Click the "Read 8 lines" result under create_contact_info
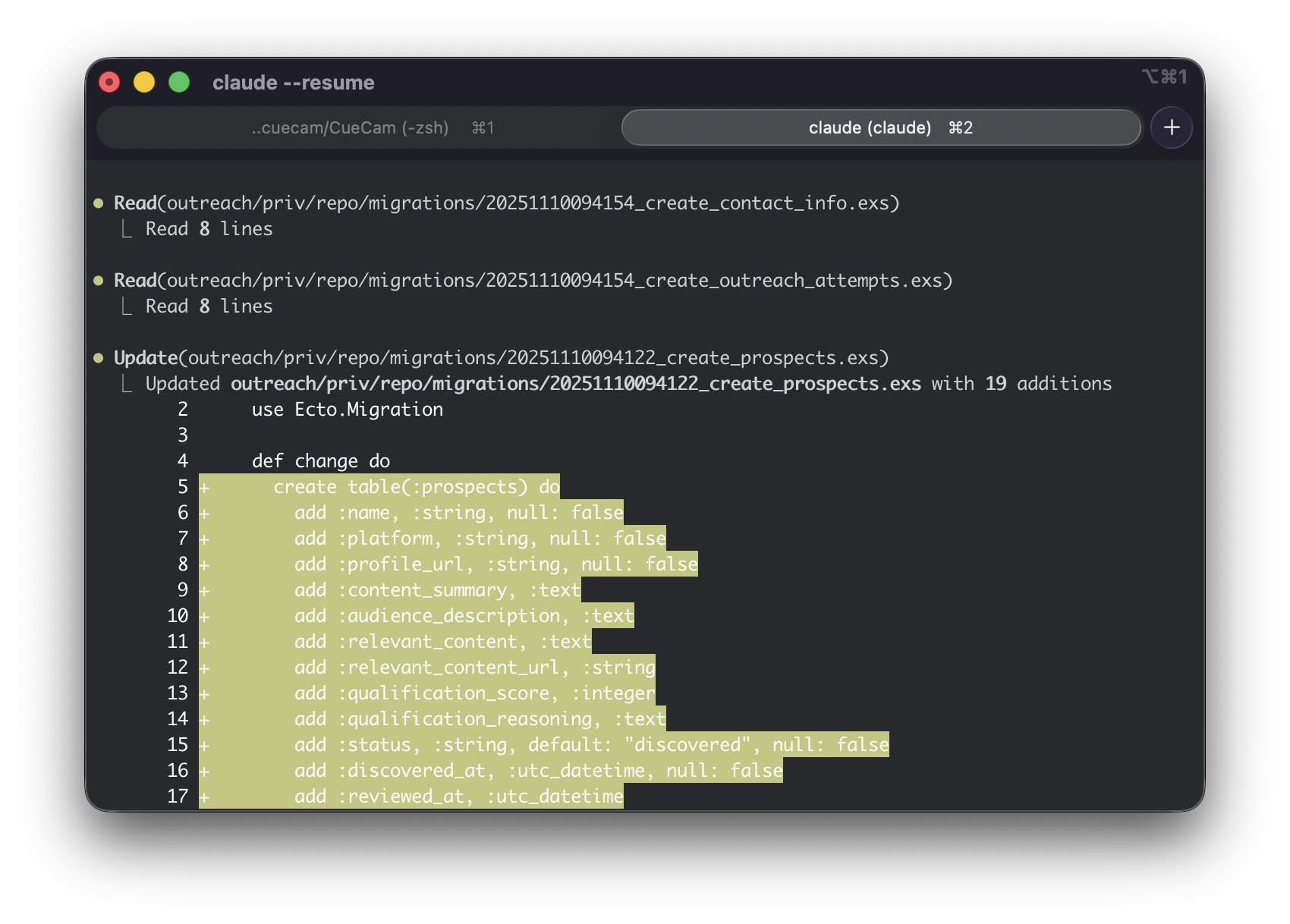Screen dimensions: 1290x924 point(209,229)
